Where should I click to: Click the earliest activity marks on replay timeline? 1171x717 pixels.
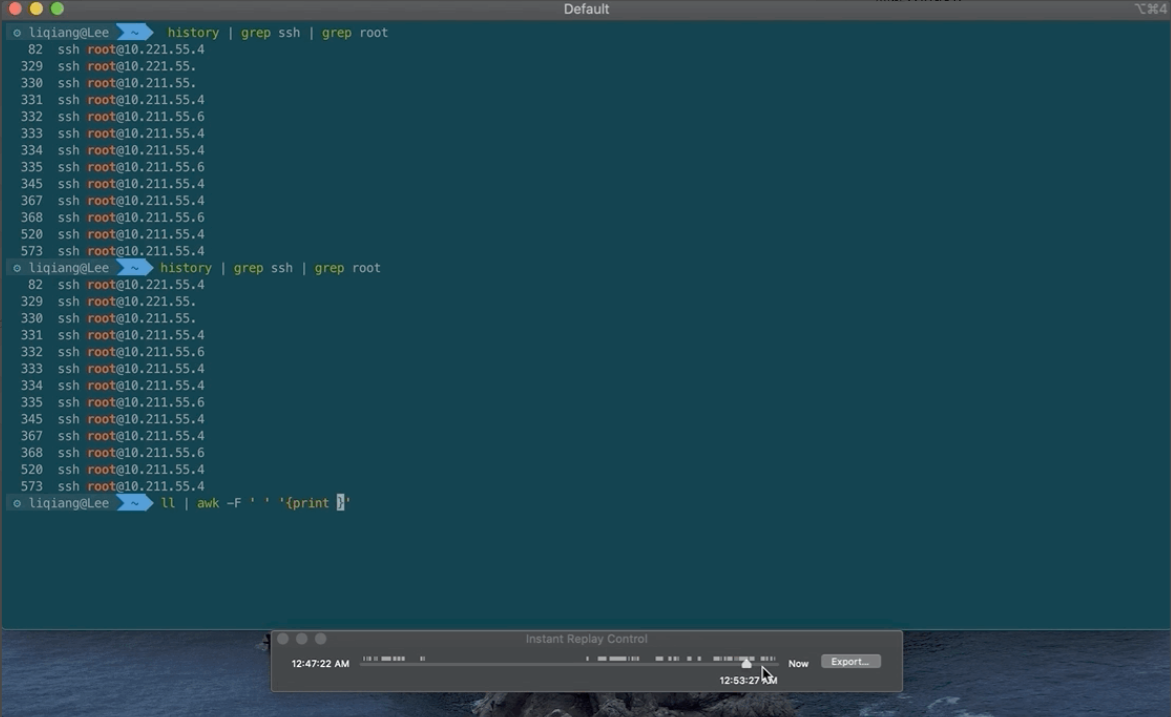click(383, 659)
